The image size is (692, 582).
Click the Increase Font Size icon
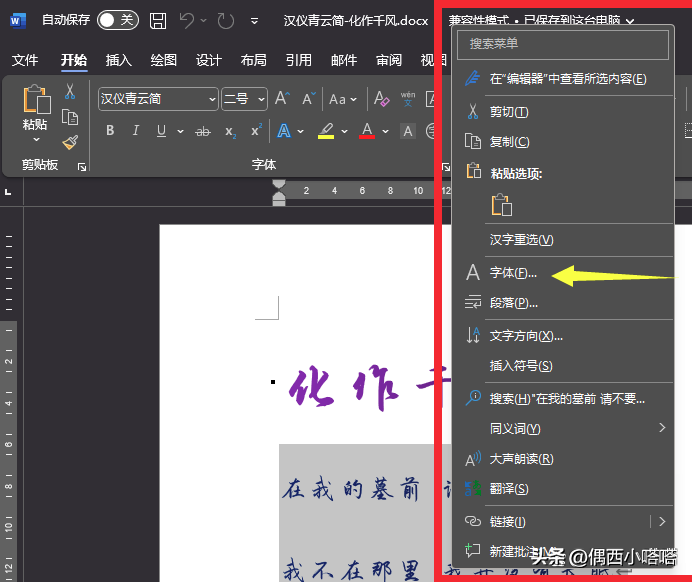click(x=282, y=99)
